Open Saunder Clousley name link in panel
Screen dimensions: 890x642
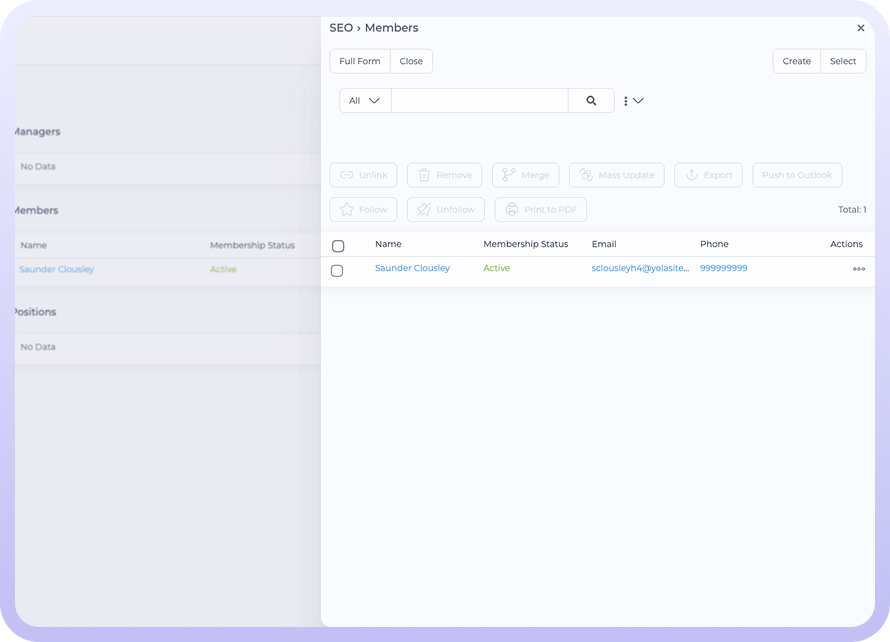[412, 268]
